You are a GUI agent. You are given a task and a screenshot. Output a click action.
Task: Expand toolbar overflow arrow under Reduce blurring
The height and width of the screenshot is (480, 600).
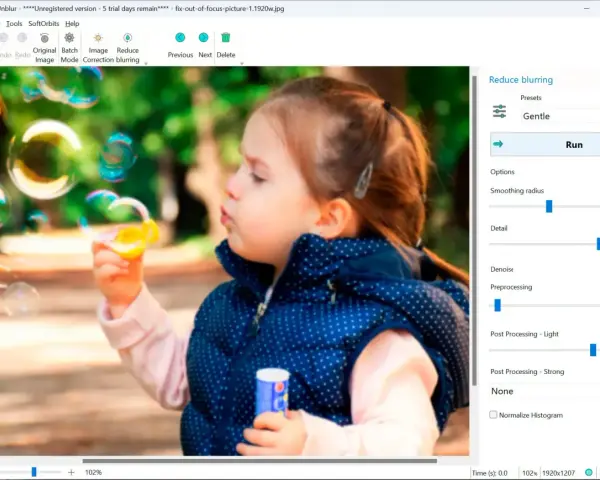click(x=146, y=64)
